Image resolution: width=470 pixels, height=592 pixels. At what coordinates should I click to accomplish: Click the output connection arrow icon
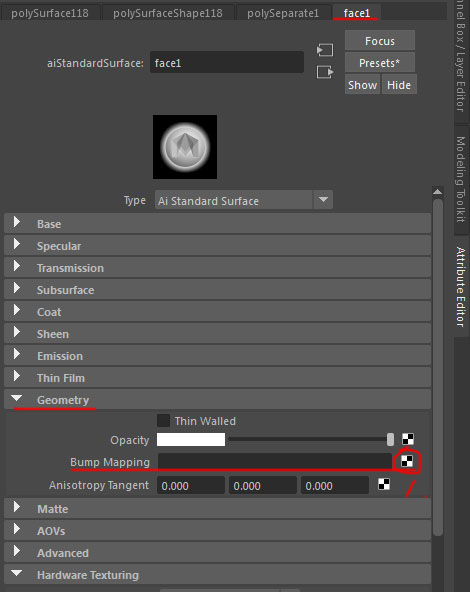[x=325, y=72]
